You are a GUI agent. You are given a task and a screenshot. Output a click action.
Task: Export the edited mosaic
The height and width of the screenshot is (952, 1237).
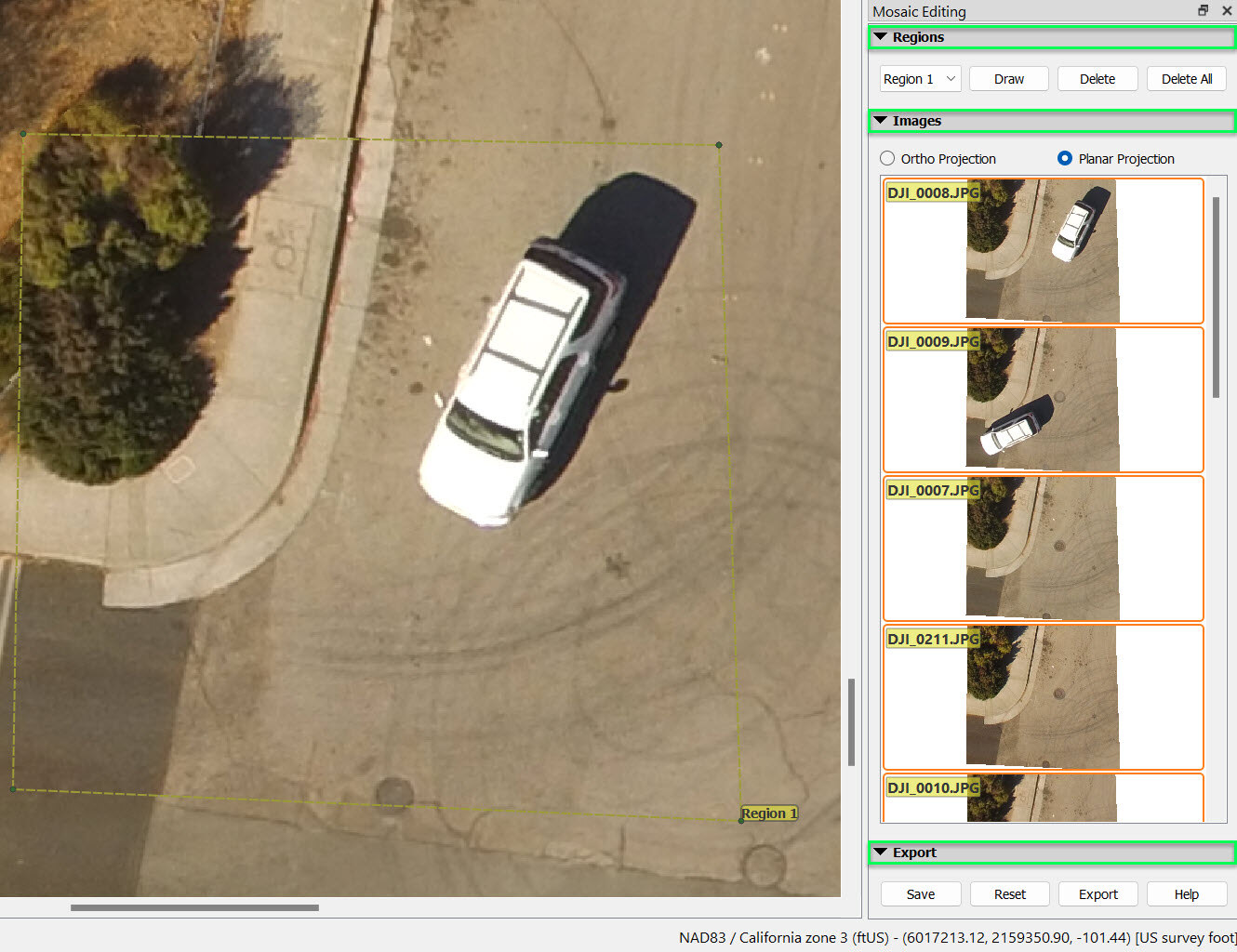point(1097,893)
